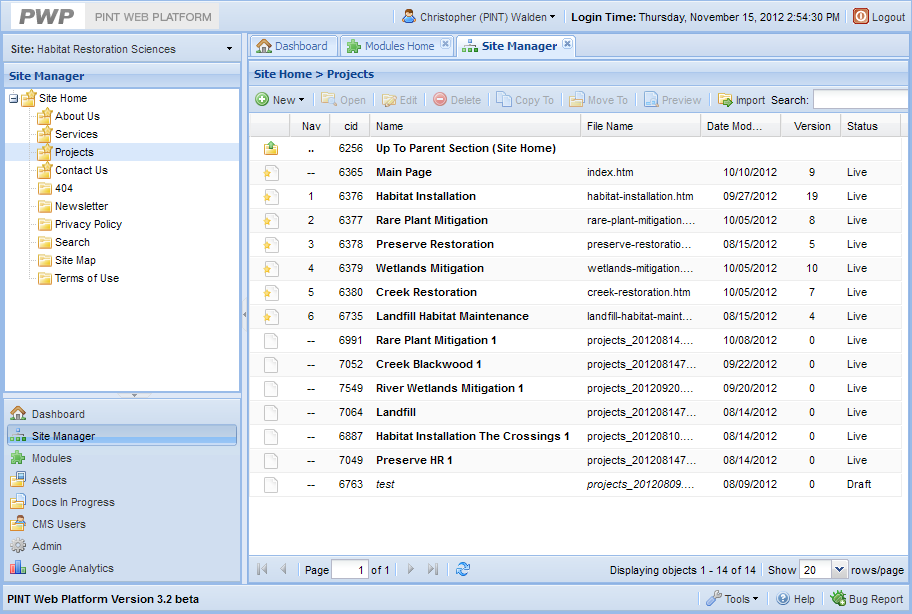Click the Logout power icon

860,16
